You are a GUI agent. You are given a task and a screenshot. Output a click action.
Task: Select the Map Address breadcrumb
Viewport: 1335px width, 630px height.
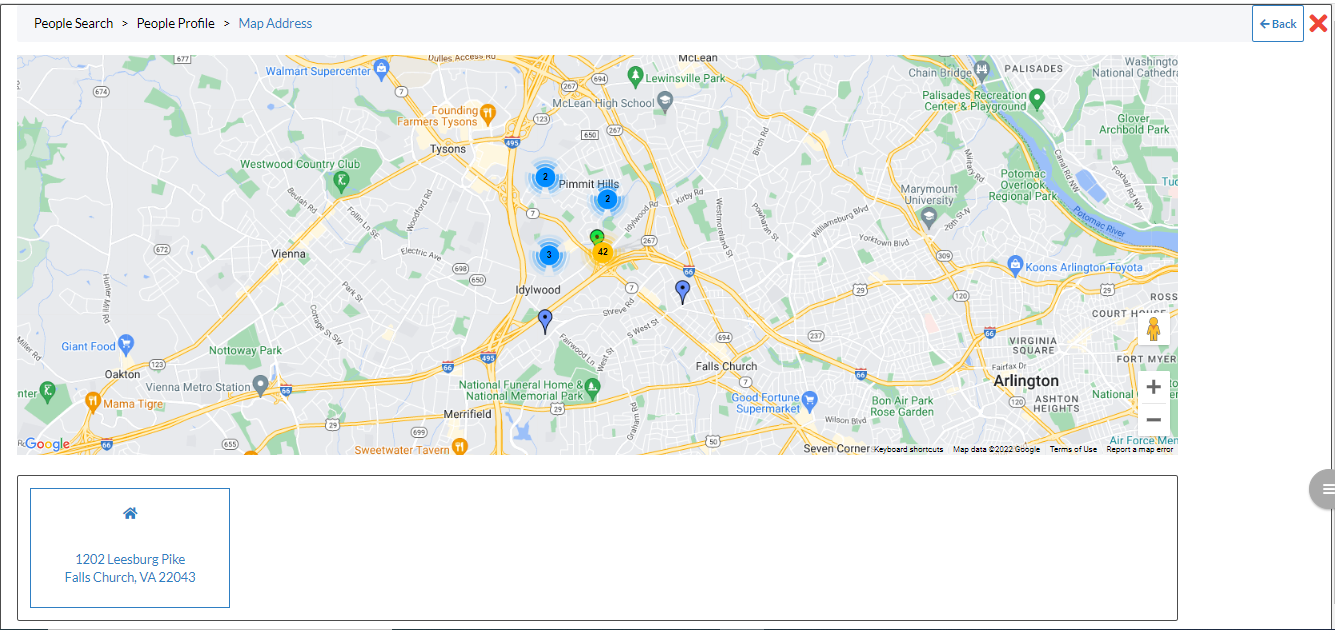click(275, 23)
